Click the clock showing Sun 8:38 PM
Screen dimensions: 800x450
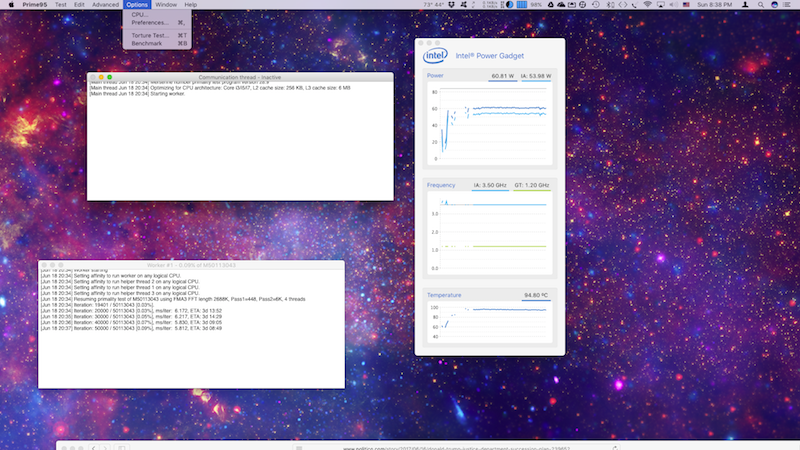(714, 5)
